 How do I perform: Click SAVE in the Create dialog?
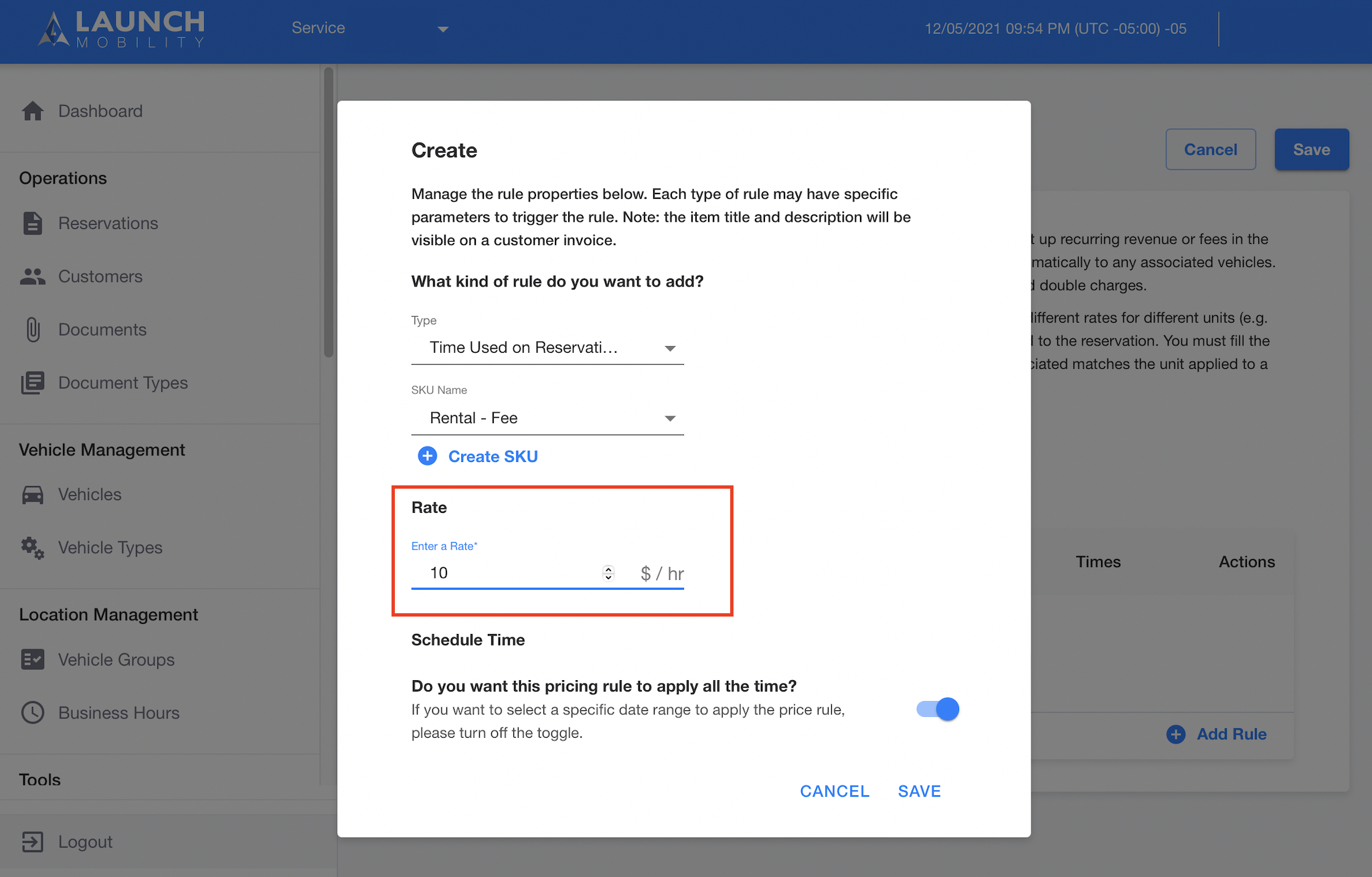920,791
